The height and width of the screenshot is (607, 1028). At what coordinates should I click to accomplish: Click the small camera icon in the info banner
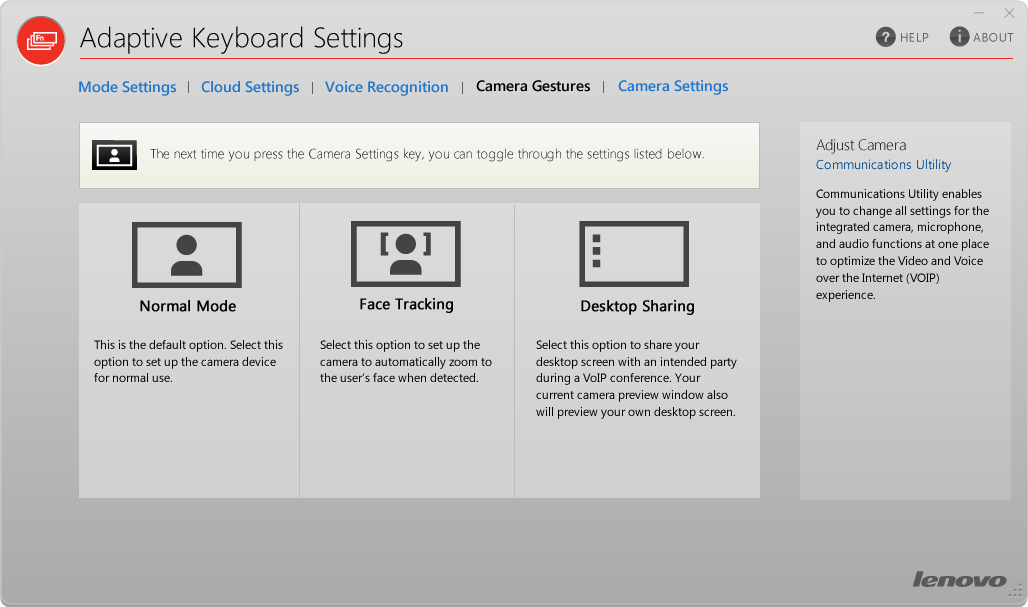pyautogui.click(x=114, y=155)
